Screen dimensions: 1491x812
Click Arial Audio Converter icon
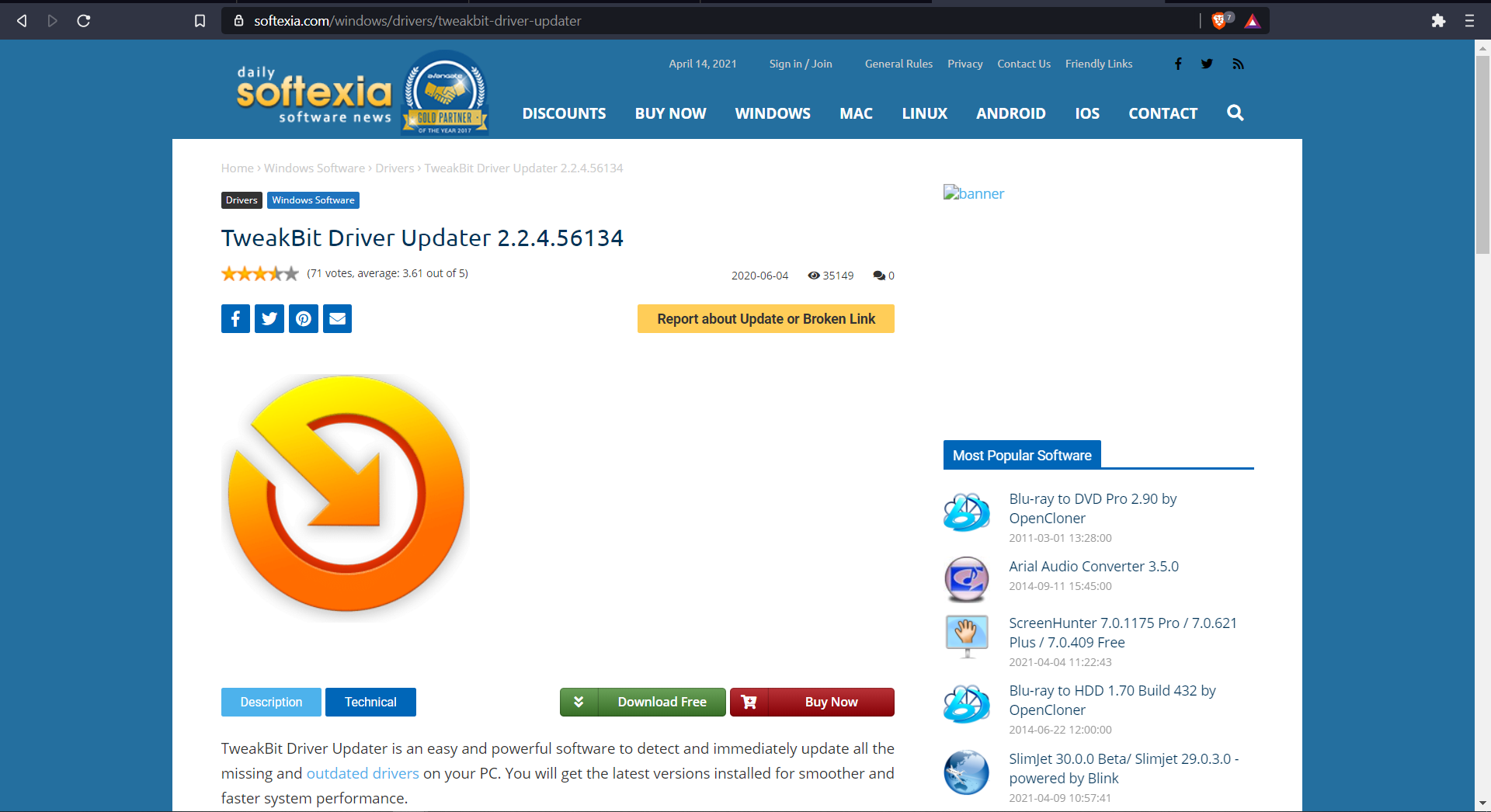click(x=966, y=579)
